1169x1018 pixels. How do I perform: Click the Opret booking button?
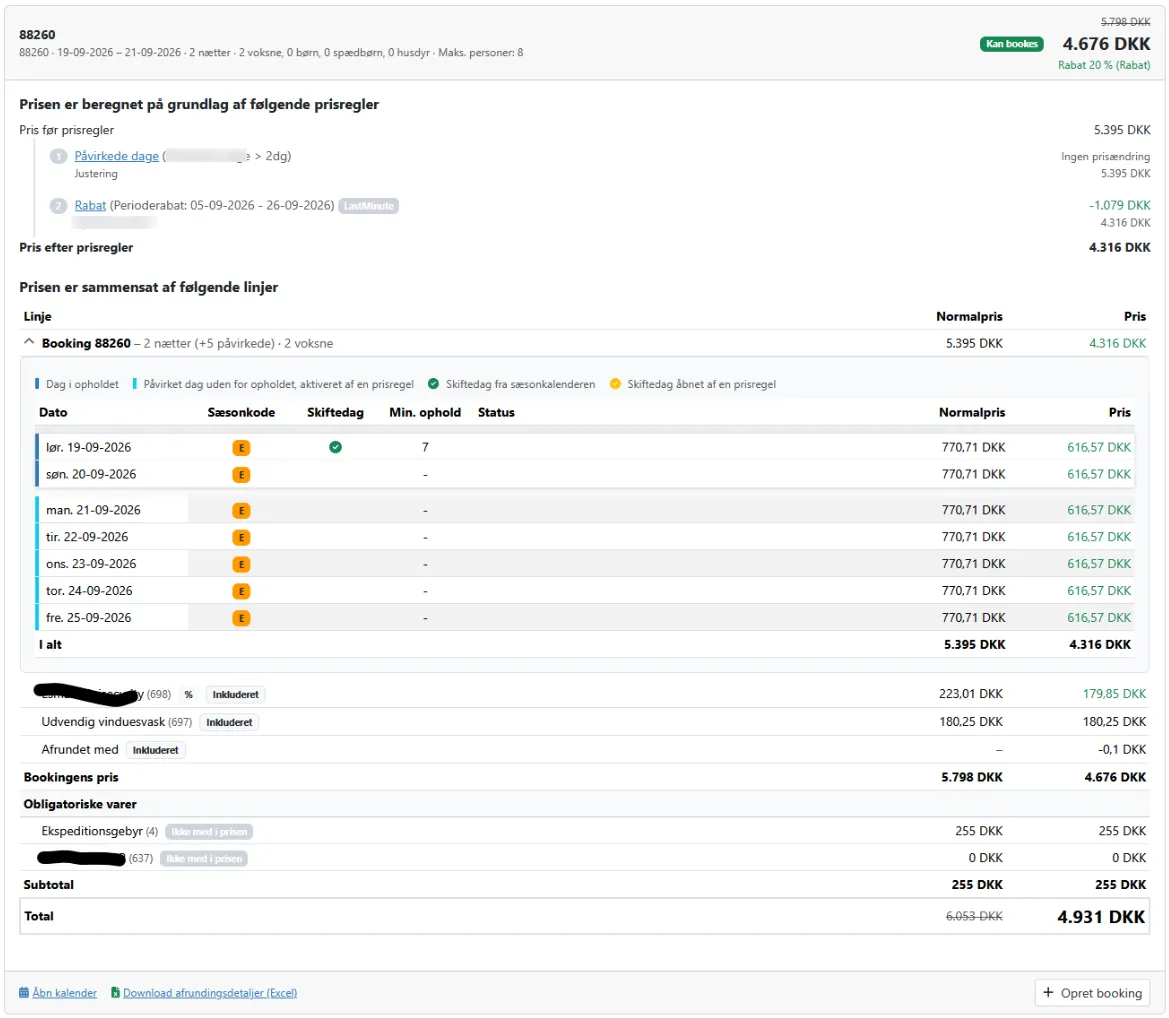click(x=1092, y=993)
